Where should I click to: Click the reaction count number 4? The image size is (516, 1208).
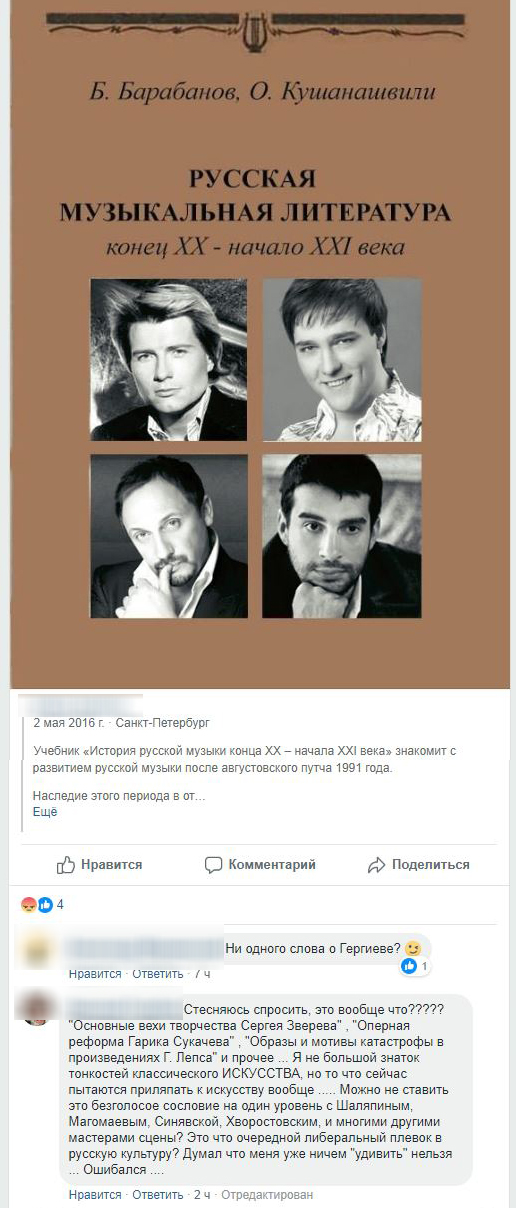pos(60,904)
